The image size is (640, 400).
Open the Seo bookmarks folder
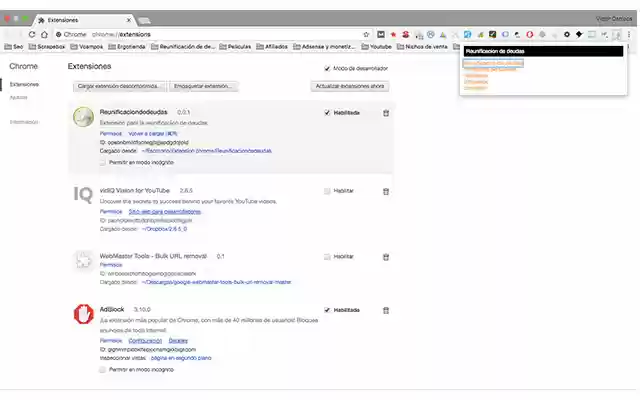tap(13, 47)
